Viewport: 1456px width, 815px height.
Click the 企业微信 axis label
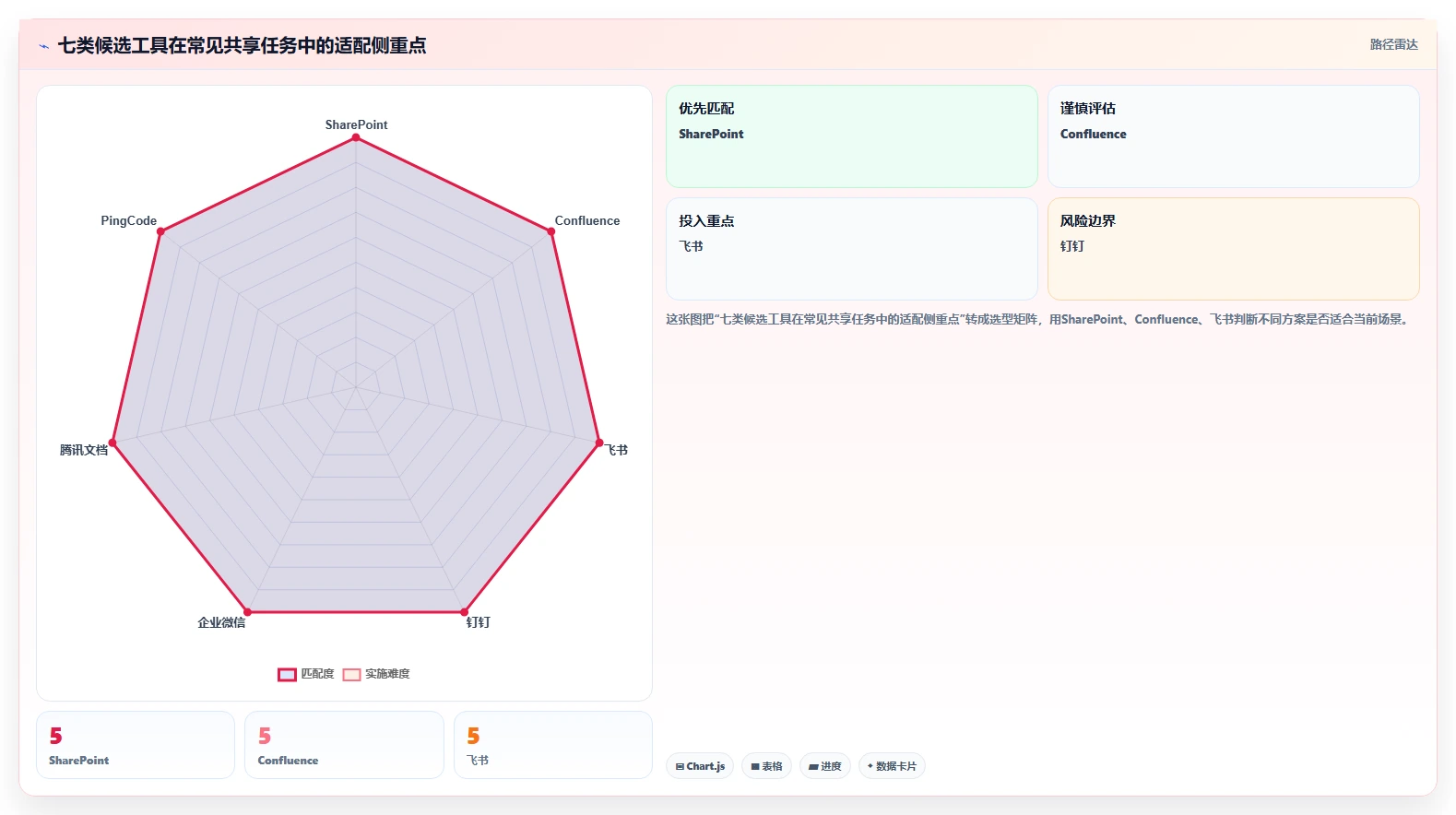tap(221, 622)
